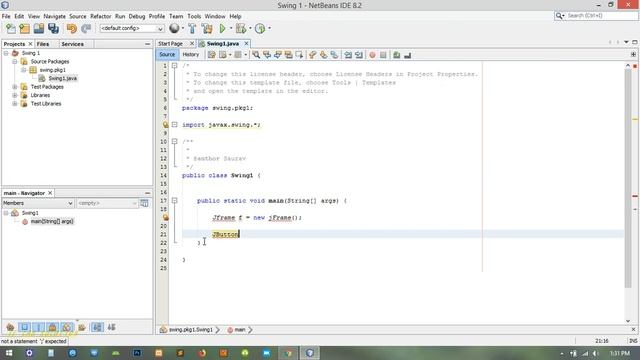Collapse the Source Packages node

point(15,62)
